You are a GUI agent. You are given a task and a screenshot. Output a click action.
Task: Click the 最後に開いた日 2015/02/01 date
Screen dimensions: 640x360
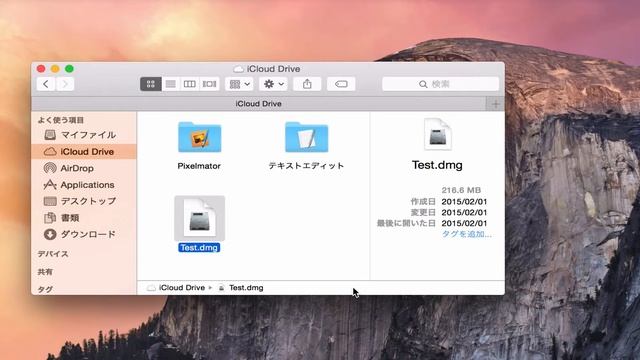(464, 223)
